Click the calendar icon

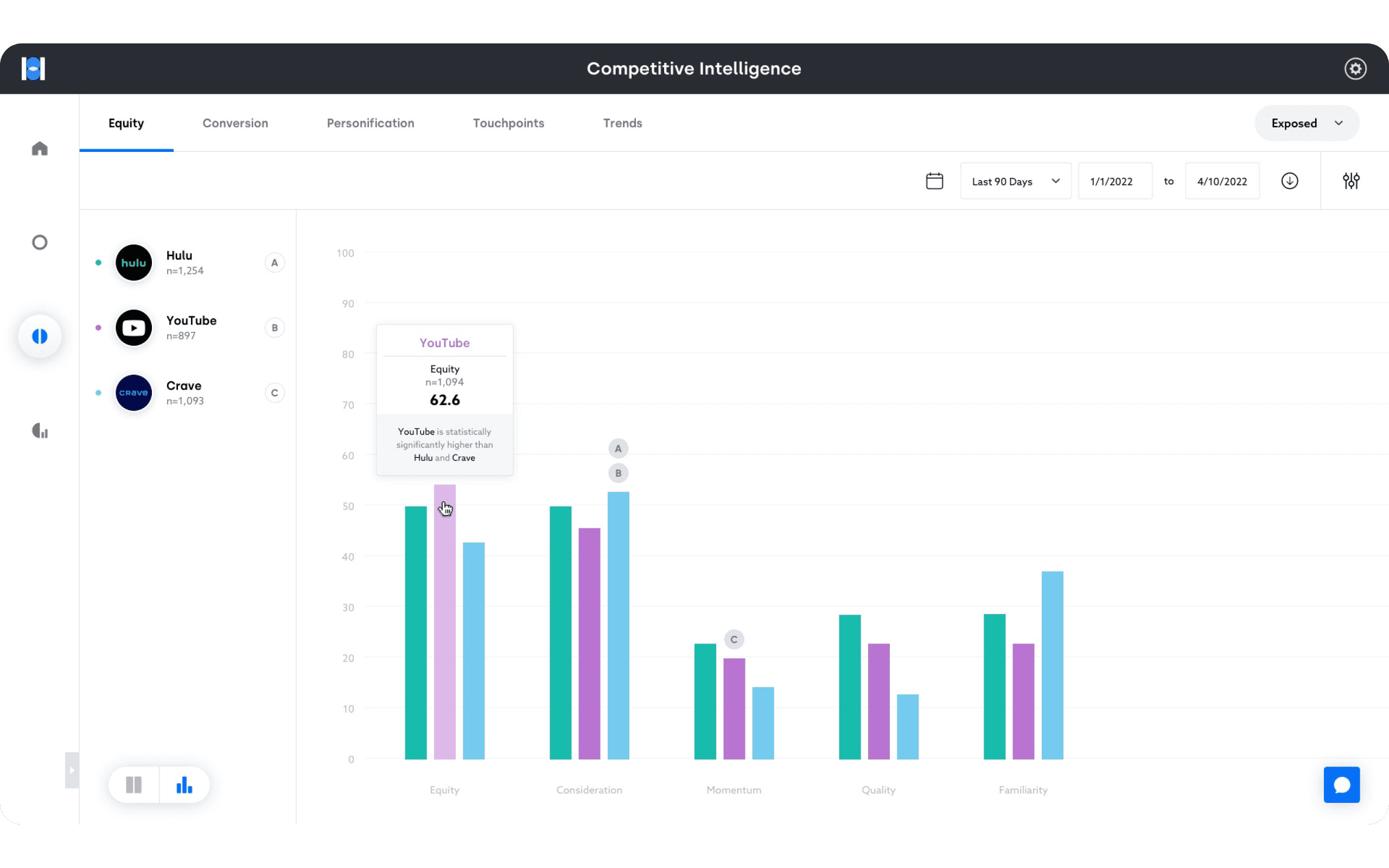(x=934, y=181)
